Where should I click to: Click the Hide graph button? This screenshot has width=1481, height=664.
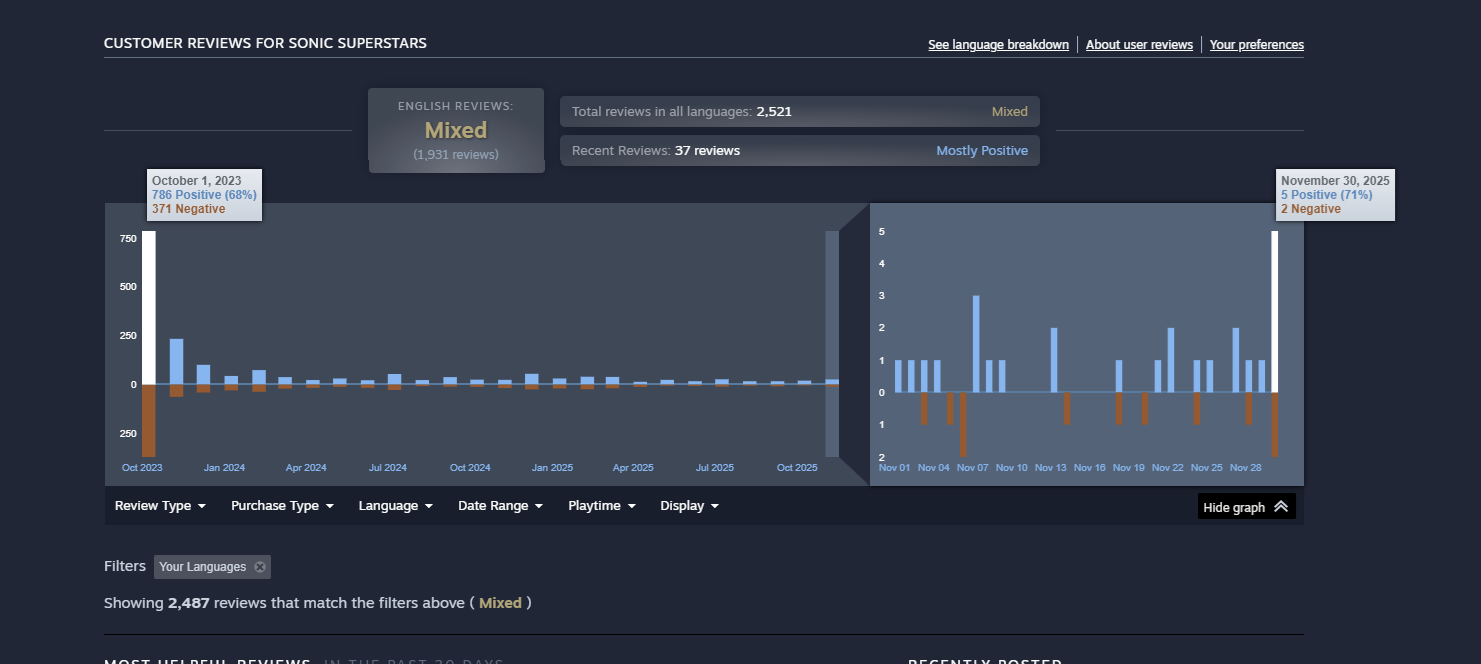click(1246, 507)
